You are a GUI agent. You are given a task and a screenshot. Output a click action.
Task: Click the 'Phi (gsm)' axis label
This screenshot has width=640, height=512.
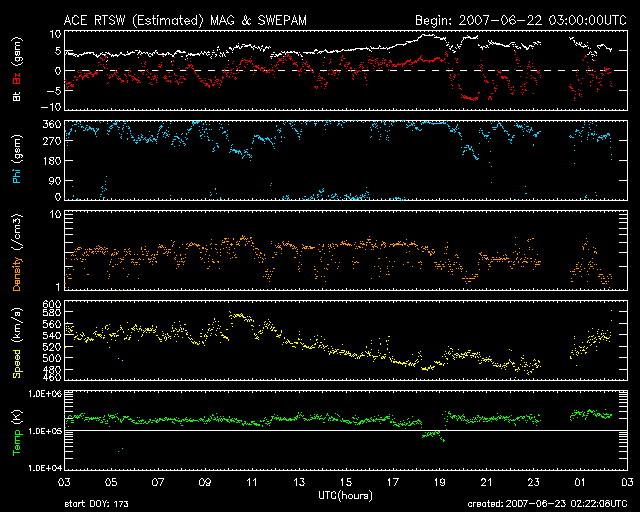[x=17, y=159]
